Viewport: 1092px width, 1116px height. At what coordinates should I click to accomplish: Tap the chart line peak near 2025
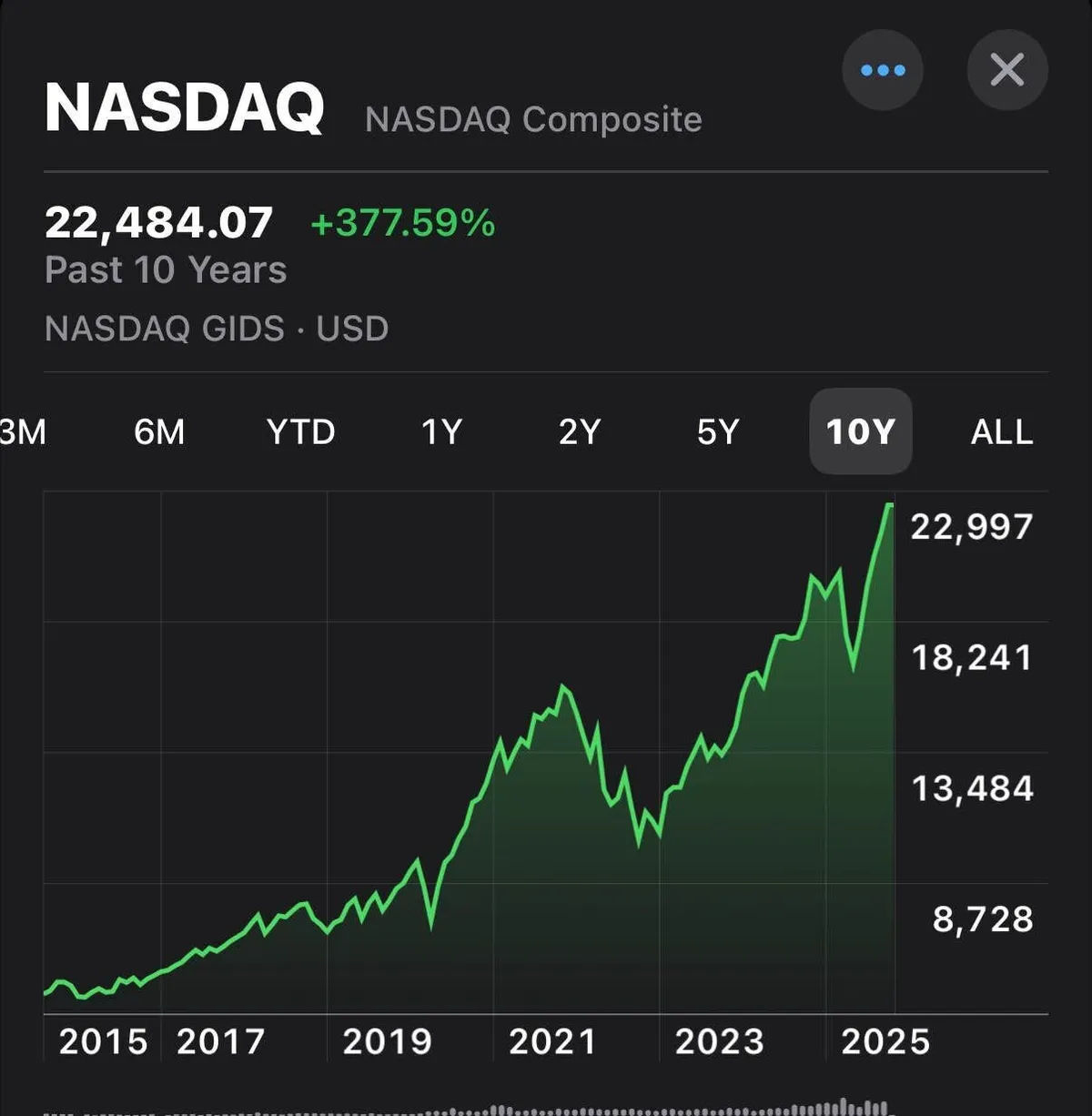point(888,506)
